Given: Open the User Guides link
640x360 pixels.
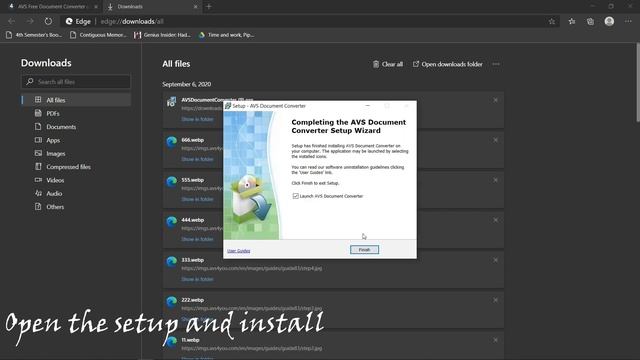Looking at the screenshot, I should 238,251.
